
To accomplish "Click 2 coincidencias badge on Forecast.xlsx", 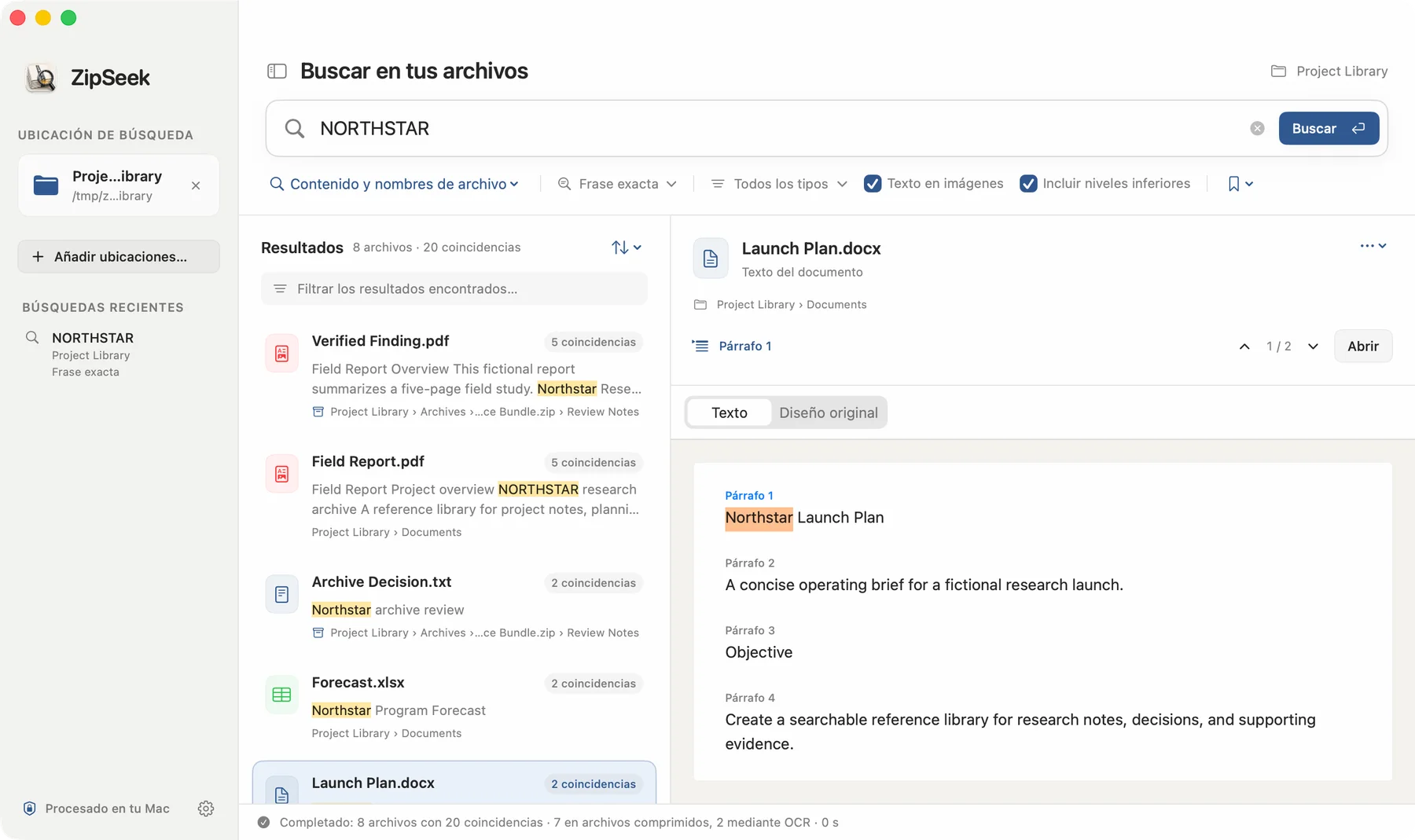I will tap(594, 683).
